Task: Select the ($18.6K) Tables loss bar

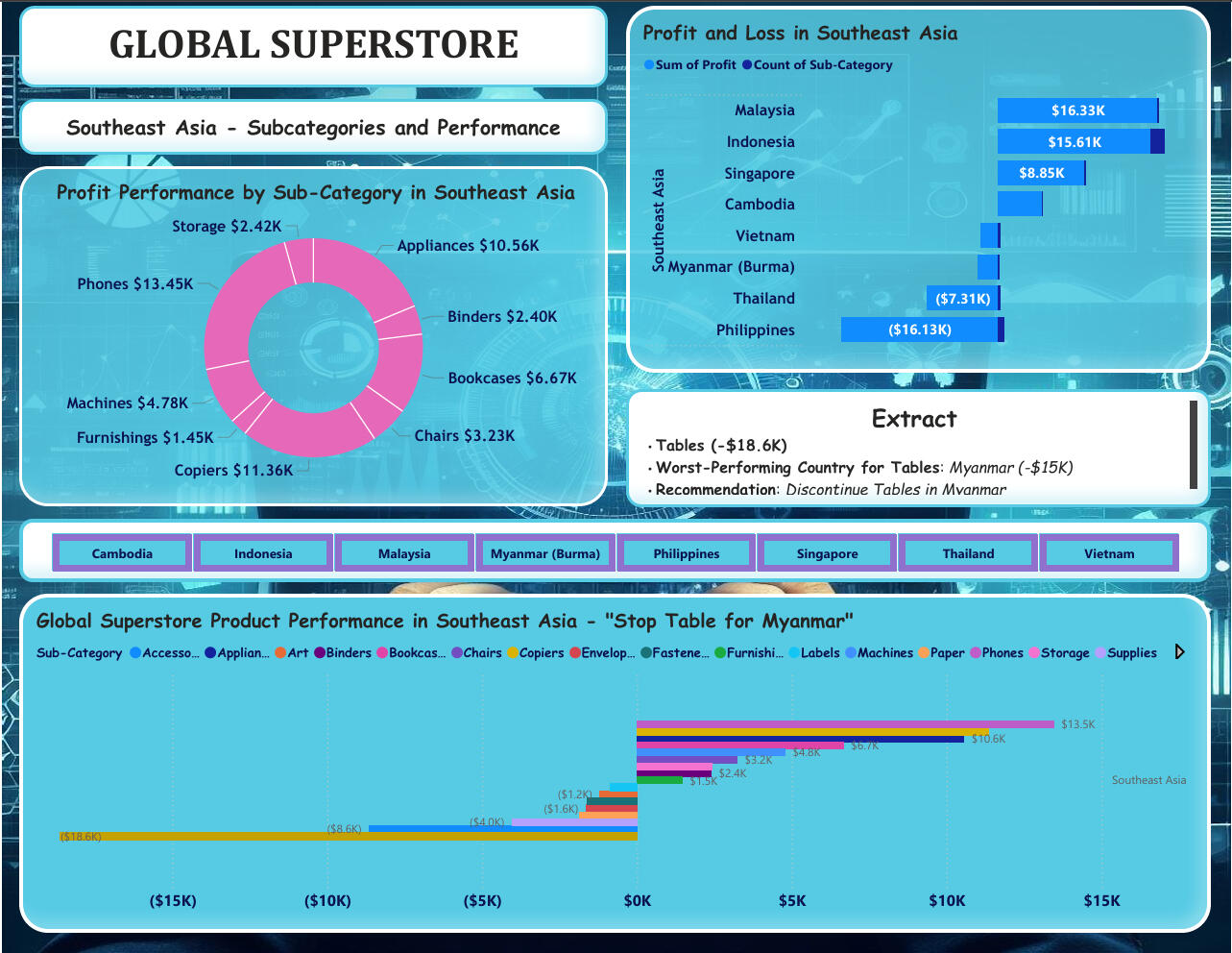Action: (x=349, y=837)
